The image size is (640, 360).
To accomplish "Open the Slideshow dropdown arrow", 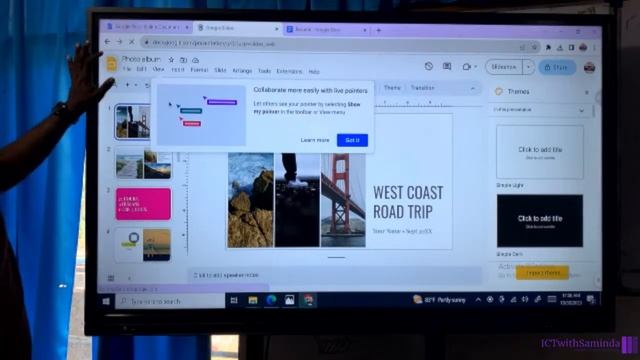I will pyautogui.click(x=529, y=67).
